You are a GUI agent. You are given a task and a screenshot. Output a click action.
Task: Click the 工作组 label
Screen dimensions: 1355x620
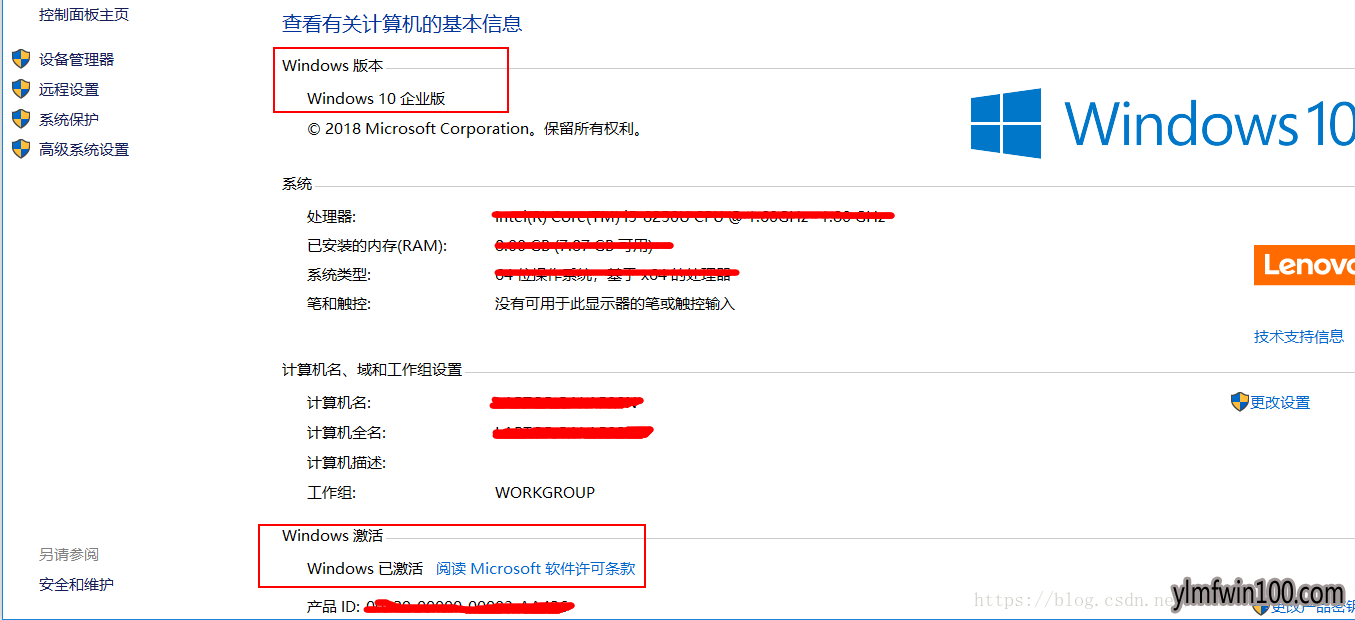(x=331, y=492)
